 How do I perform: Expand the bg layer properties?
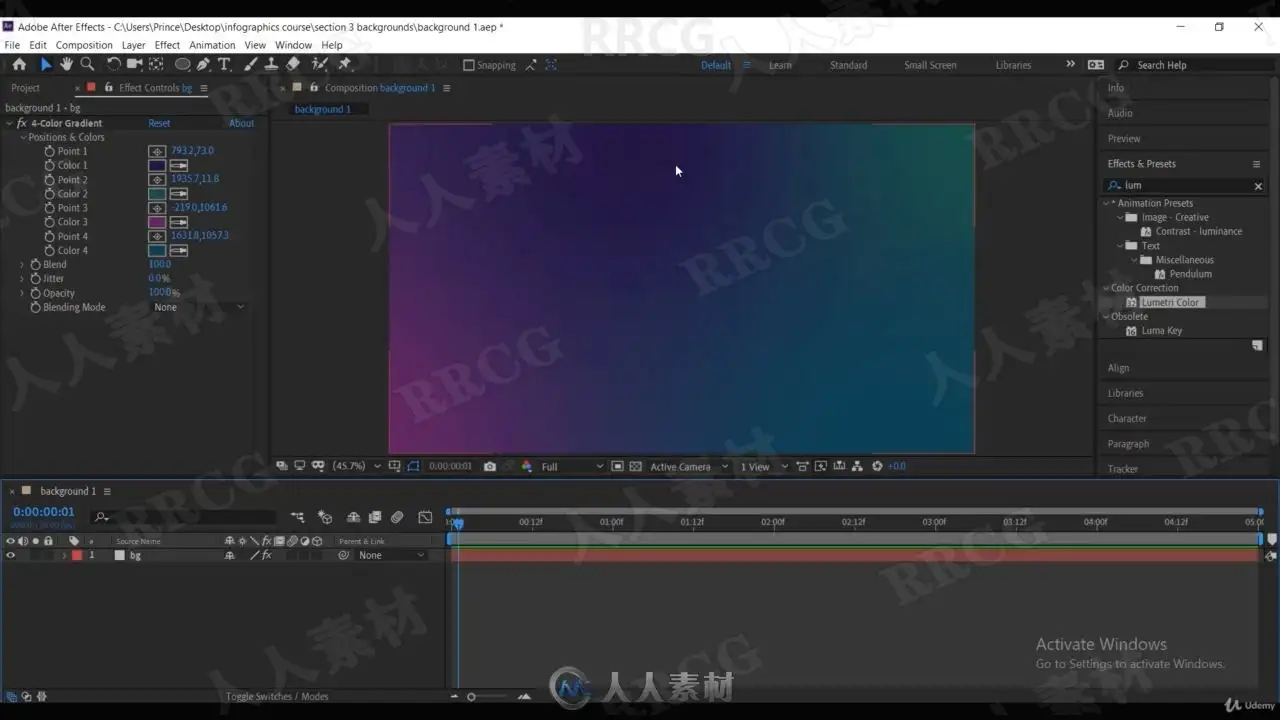click(x=64, y=555)
